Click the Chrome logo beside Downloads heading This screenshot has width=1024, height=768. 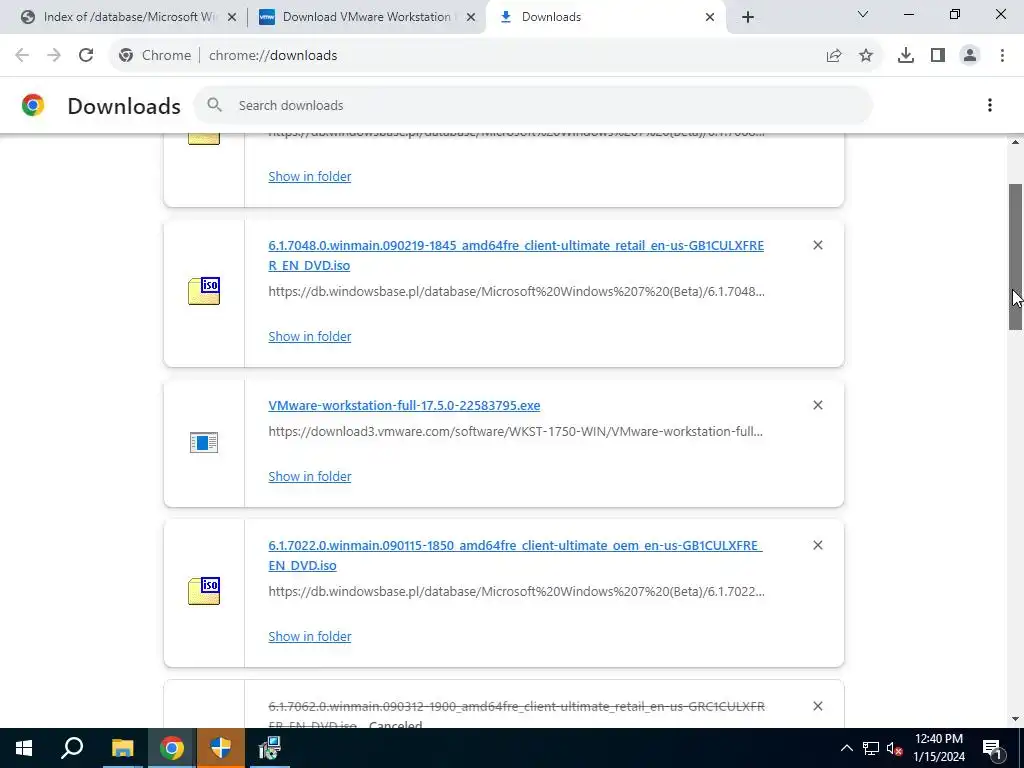[33, 105]
